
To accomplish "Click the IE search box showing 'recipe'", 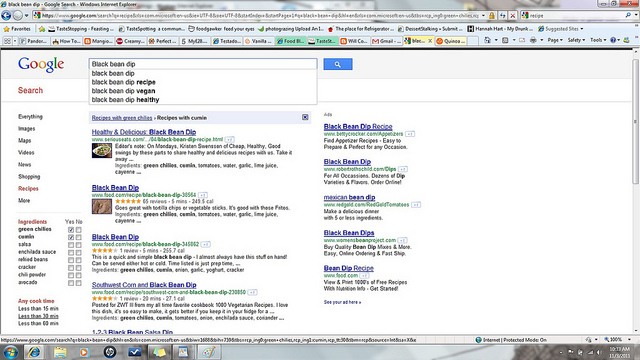I will tap(576, 16).
